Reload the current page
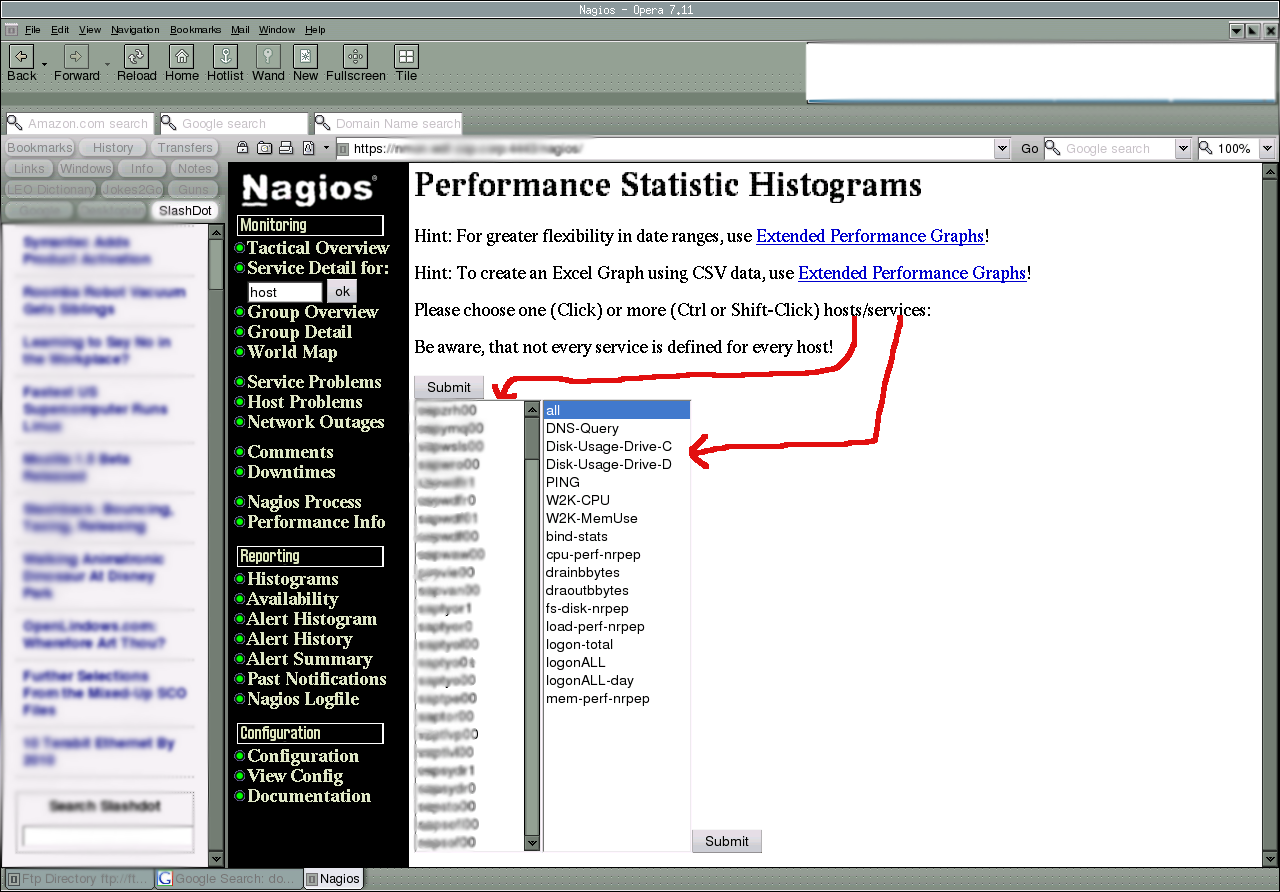The width and height of the screenshot is (1280, 892). tap(136, 56)
